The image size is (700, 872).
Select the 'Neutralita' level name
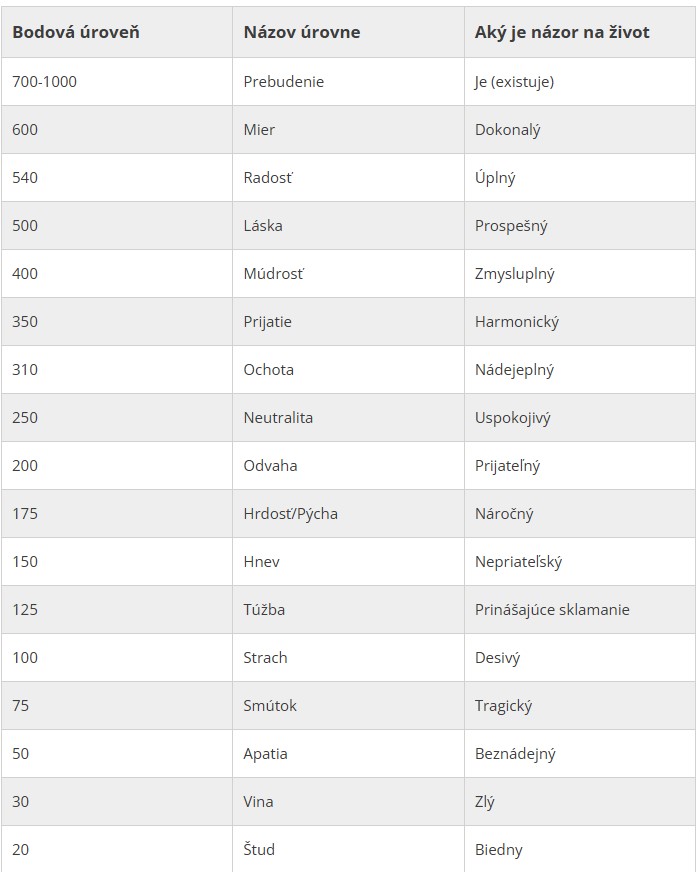(278, 418)
